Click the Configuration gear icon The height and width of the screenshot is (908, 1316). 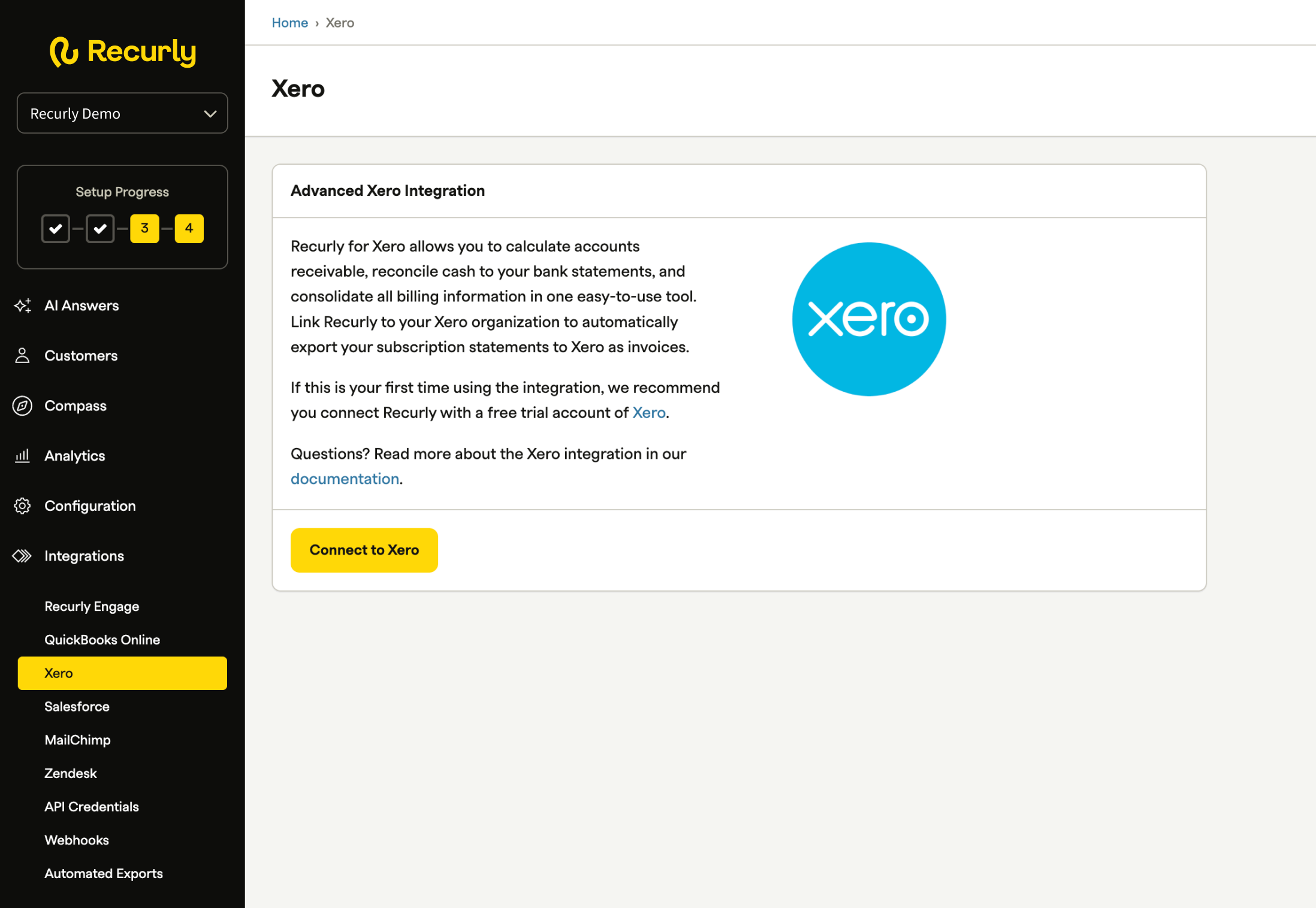22,506
